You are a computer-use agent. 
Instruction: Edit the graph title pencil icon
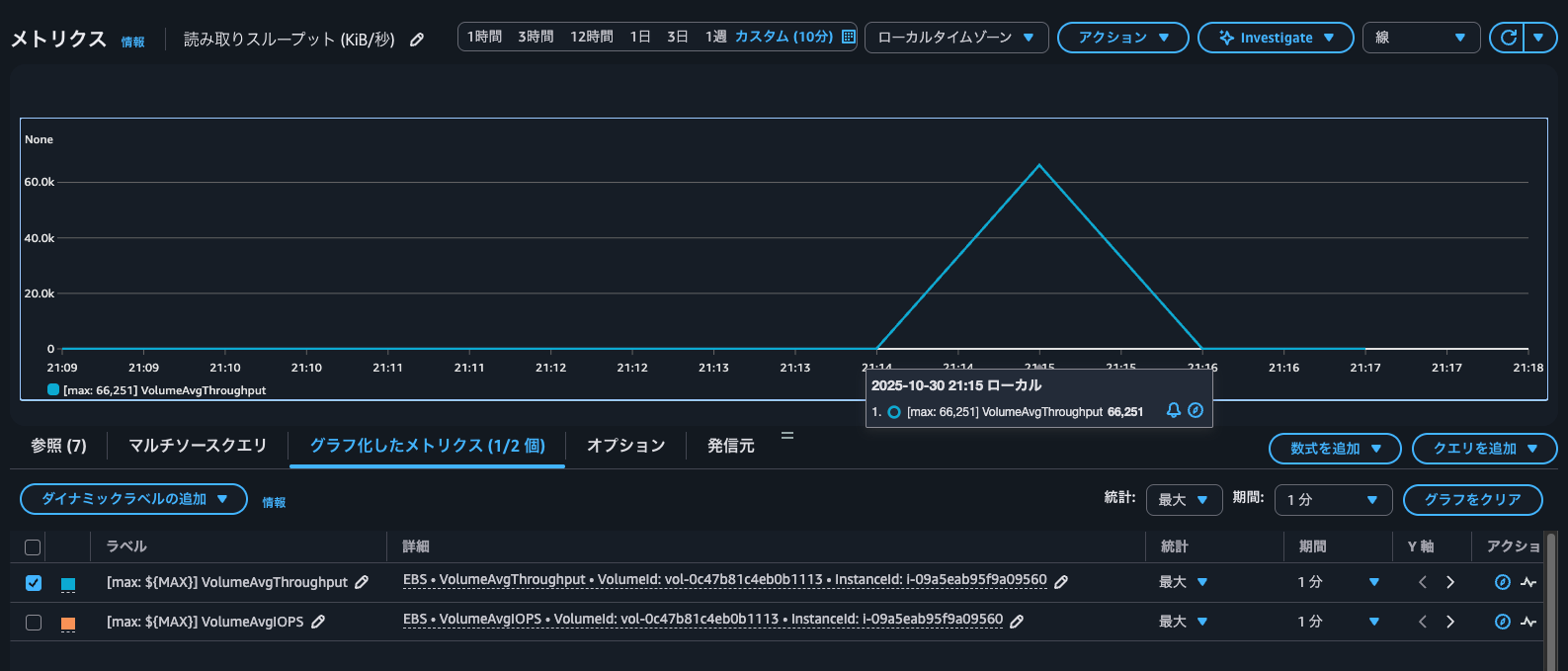(x=417, y=40)
